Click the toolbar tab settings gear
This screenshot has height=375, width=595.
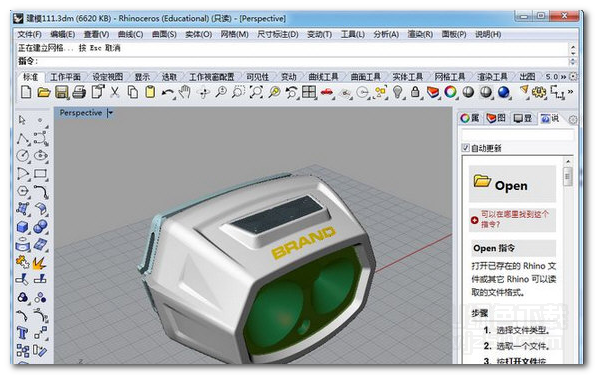point(573,77)
